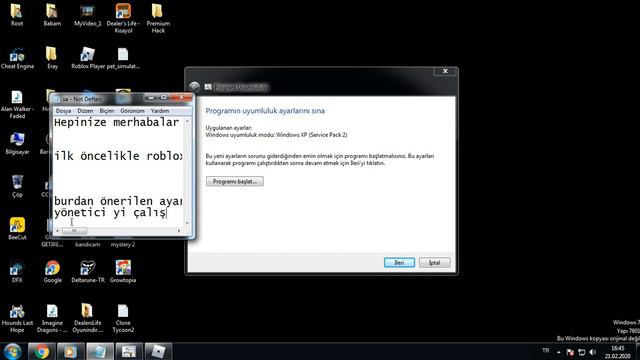The height and width of the screenshot is (360, 640).
Task: Show hidden tray icons arrow
Action: pos(559,352)
